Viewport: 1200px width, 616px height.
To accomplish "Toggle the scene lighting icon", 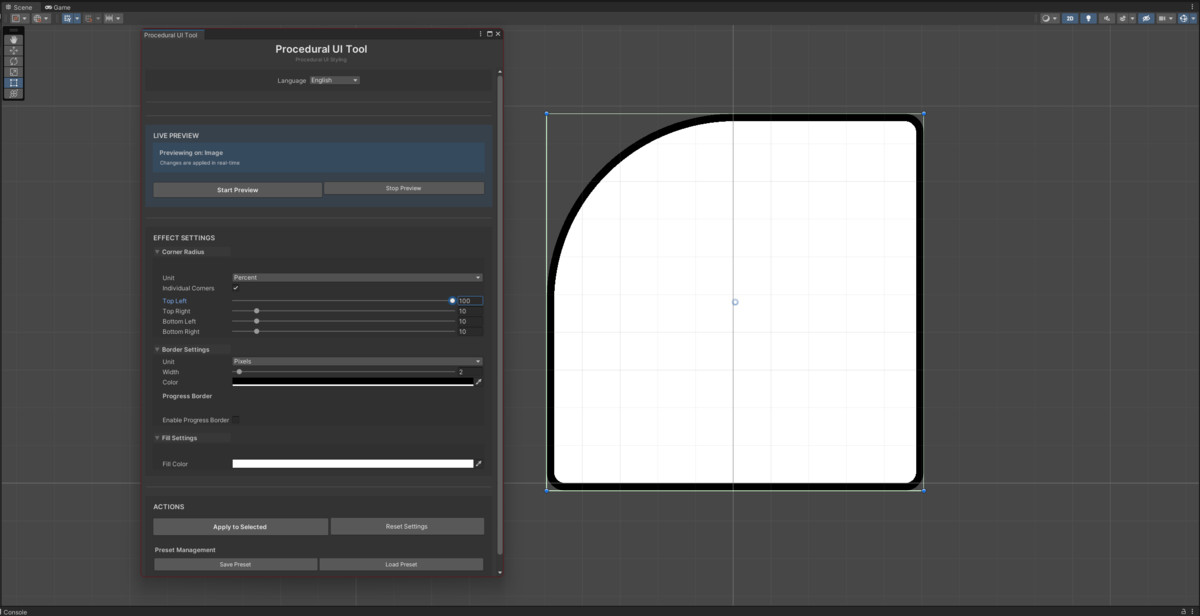I will click(1088, 18).
